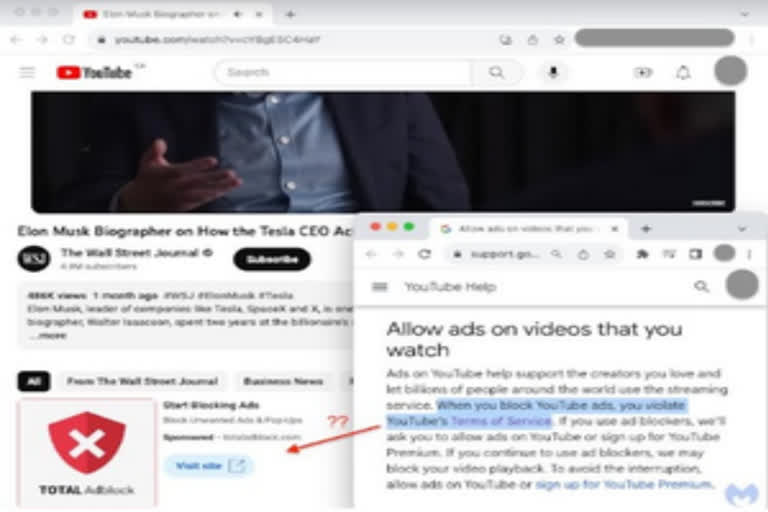Screen dimensions: 768x512
Task: Click the YouTube logo
Action: 95,73
